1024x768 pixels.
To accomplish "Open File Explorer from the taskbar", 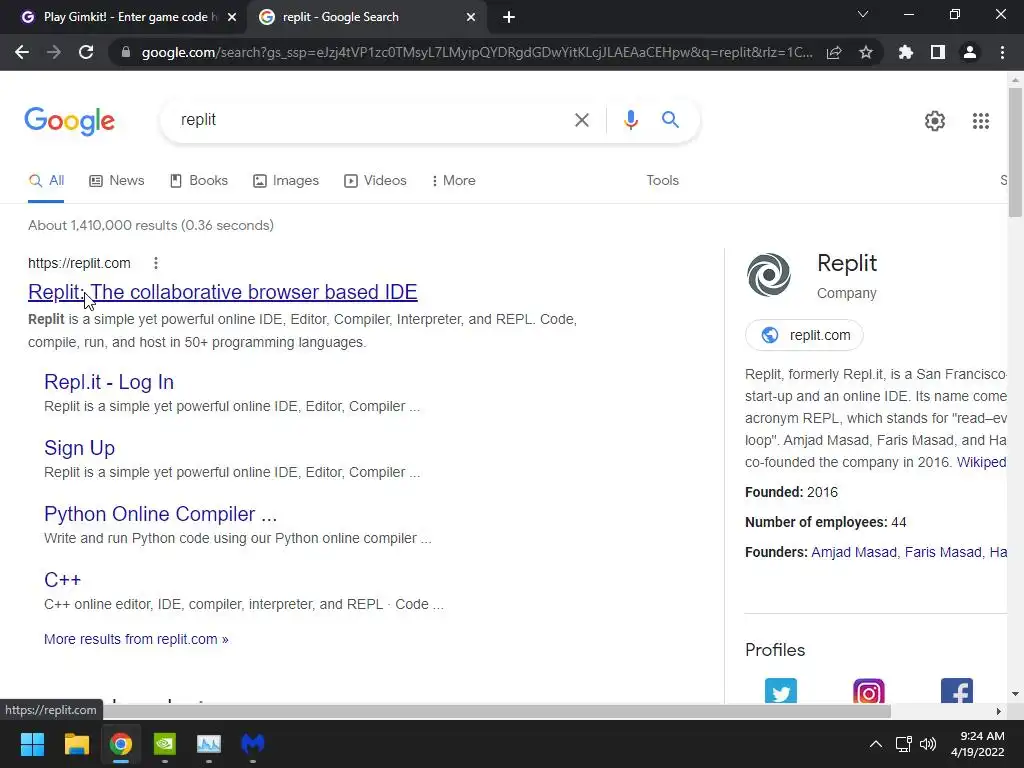I will click(76, 744).
